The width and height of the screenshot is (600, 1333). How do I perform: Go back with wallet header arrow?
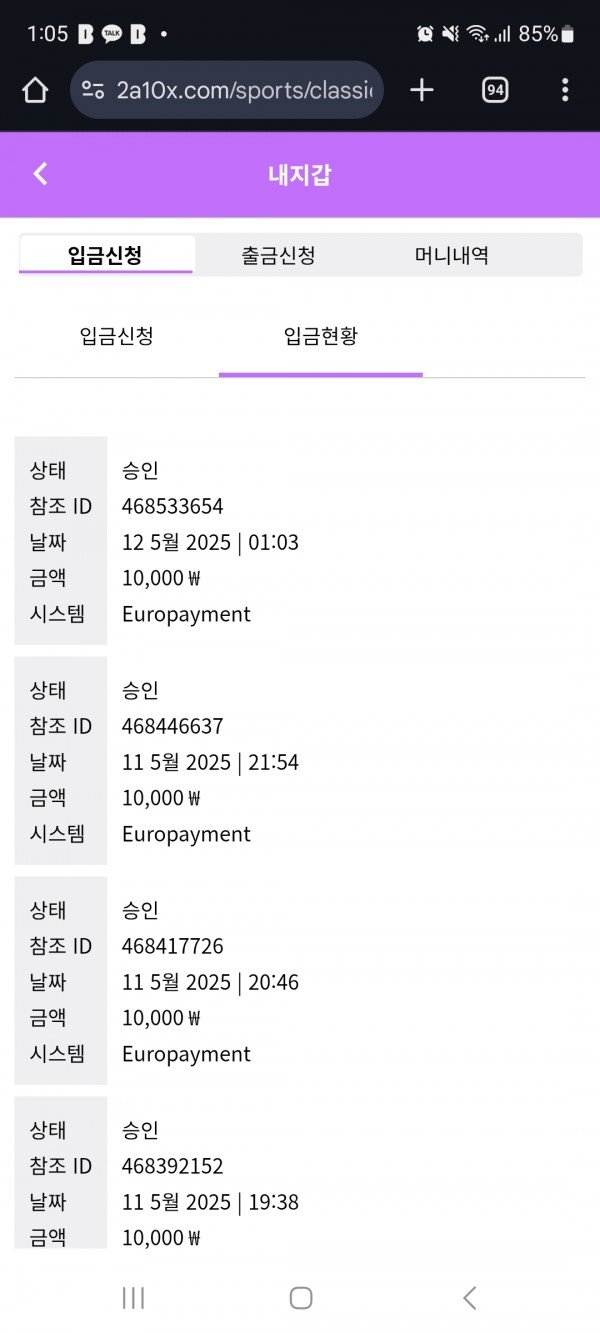(40, 174)
